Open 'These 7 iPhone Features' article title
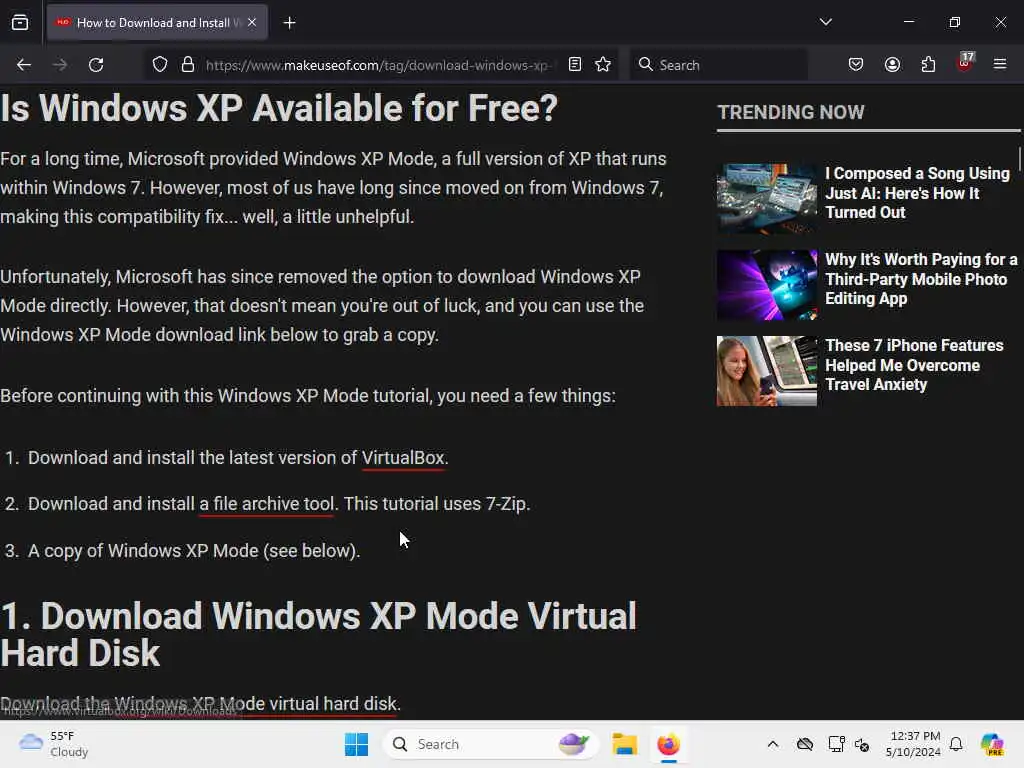 (x=914, y=365)
